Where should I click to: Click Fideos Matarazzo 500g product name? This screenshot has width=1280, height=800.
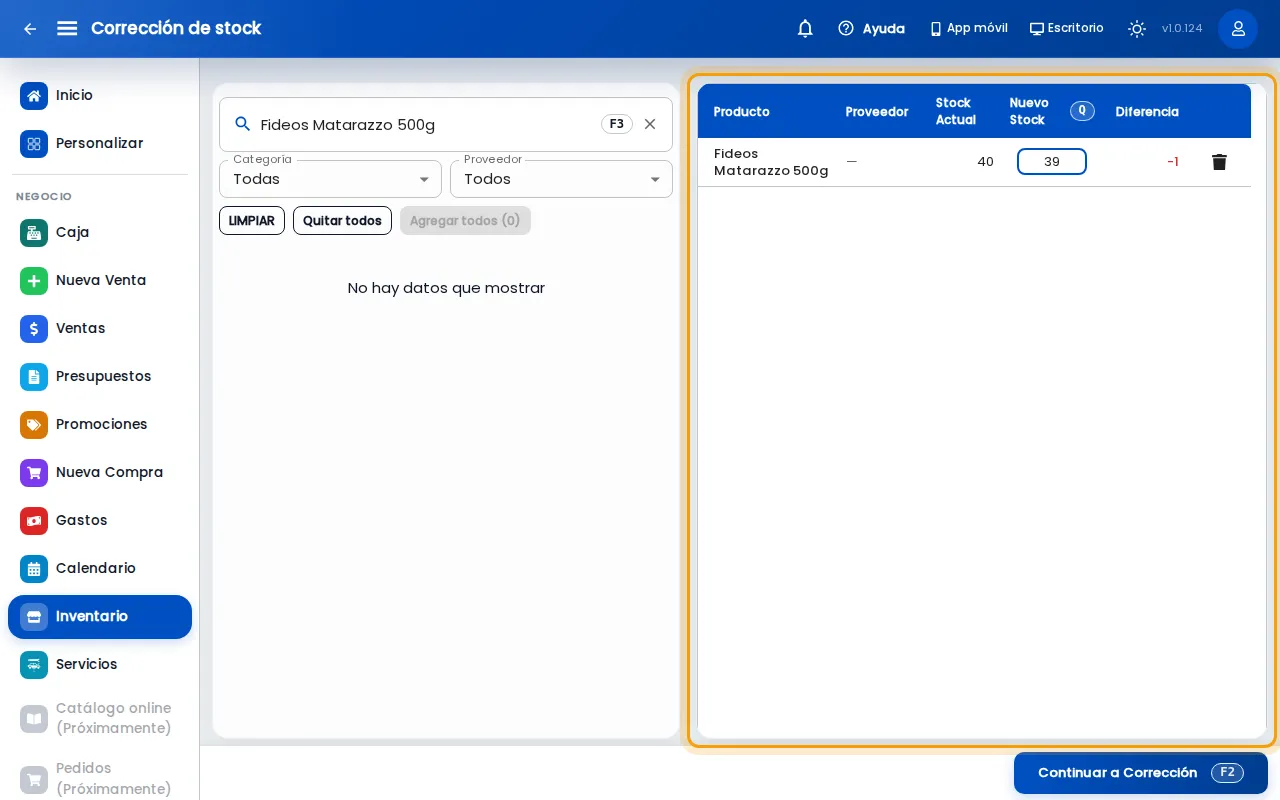tap(771, 162)
